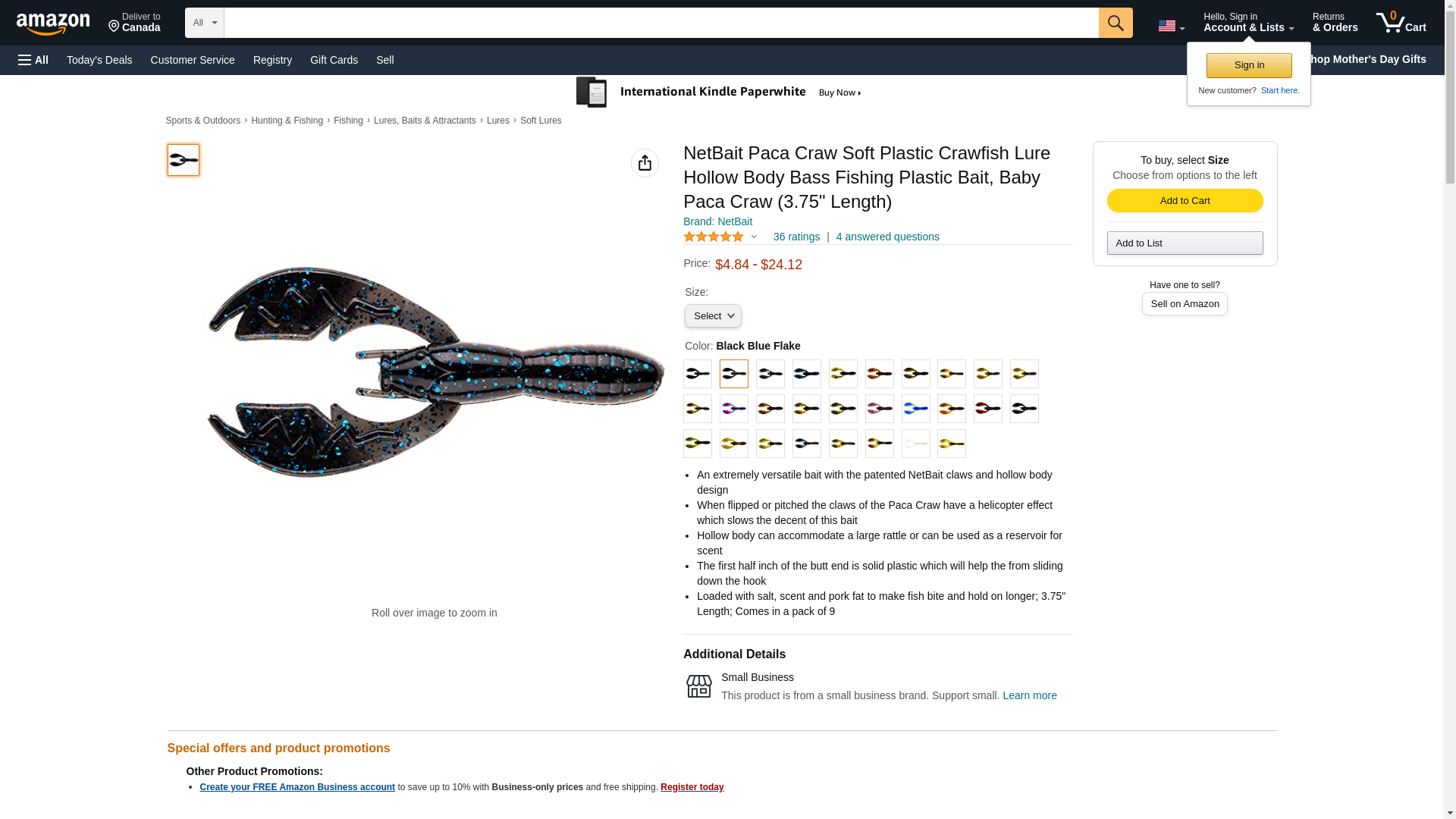Open Customer Service nav item
This screenshot has height=819, width=1456.
[193, 60]
